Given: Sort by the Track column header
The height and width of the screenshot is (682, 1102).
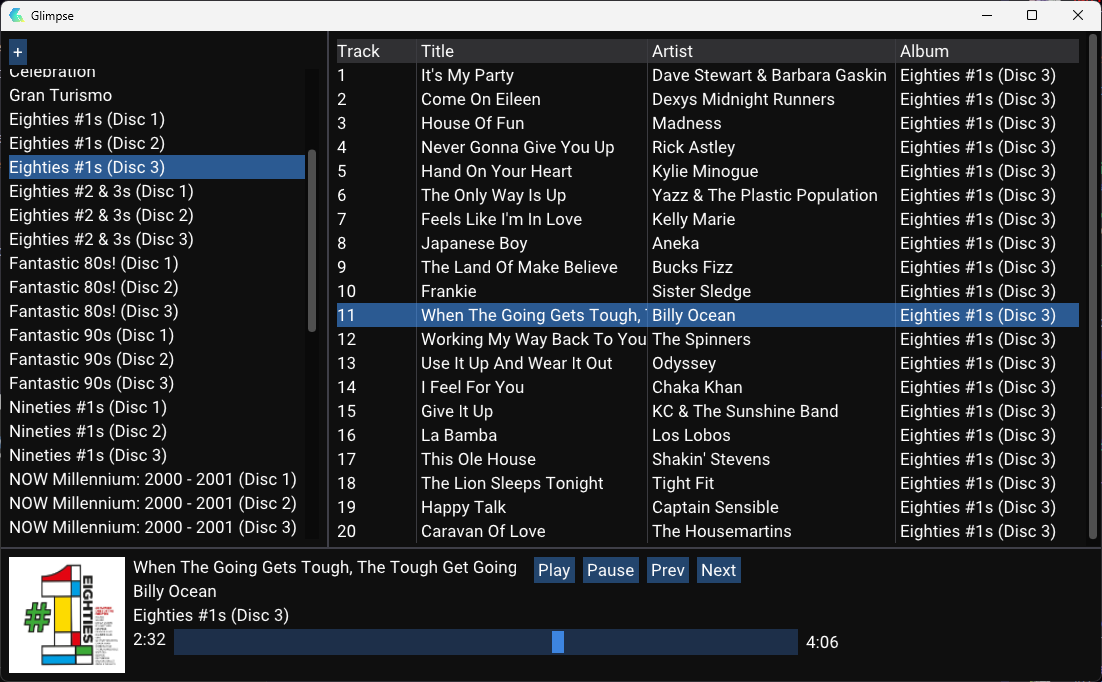Looking at the screenshot, I should tap(376, 51).
